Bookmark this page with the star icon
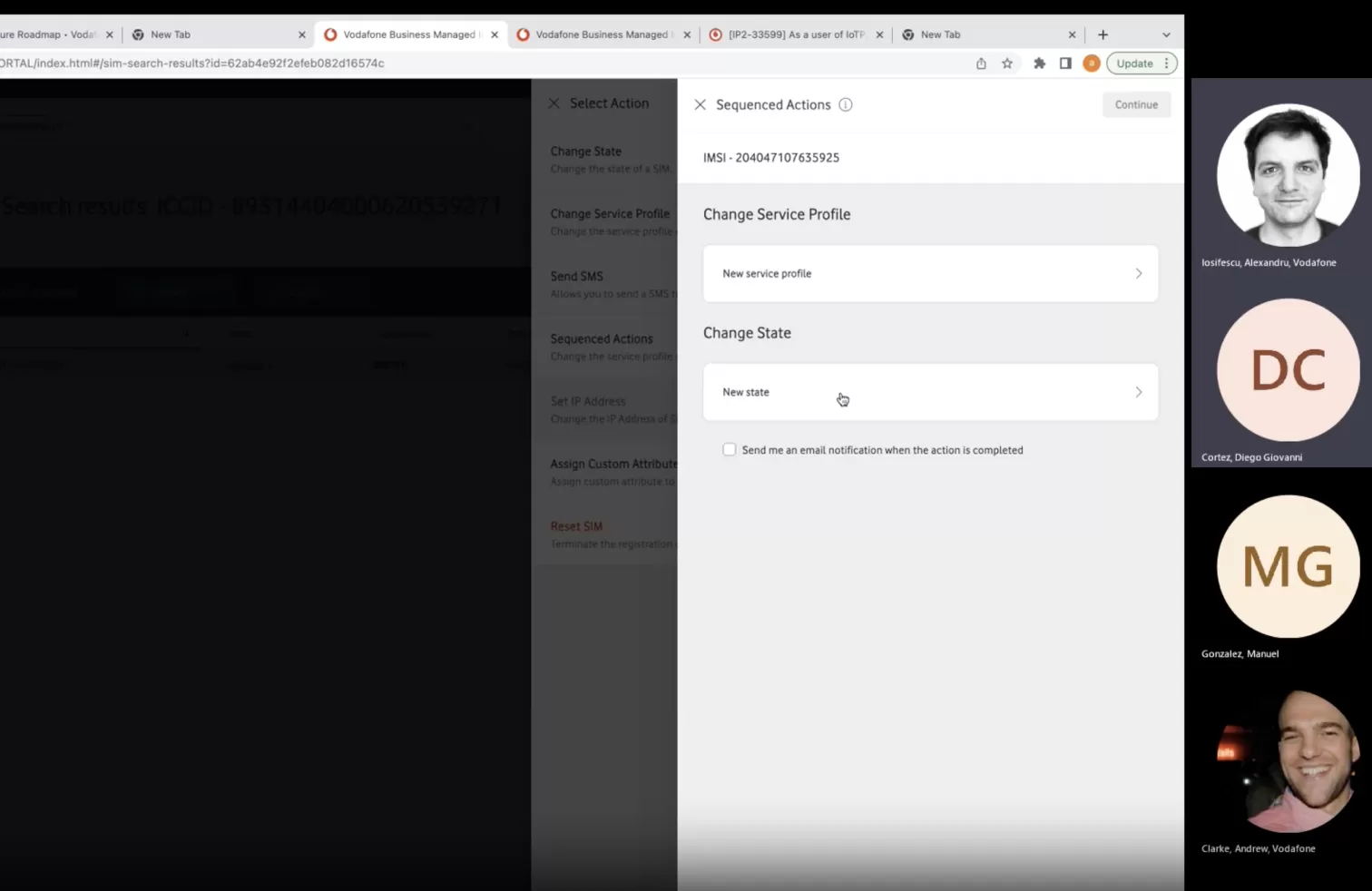 click(x=1007, y=64)
